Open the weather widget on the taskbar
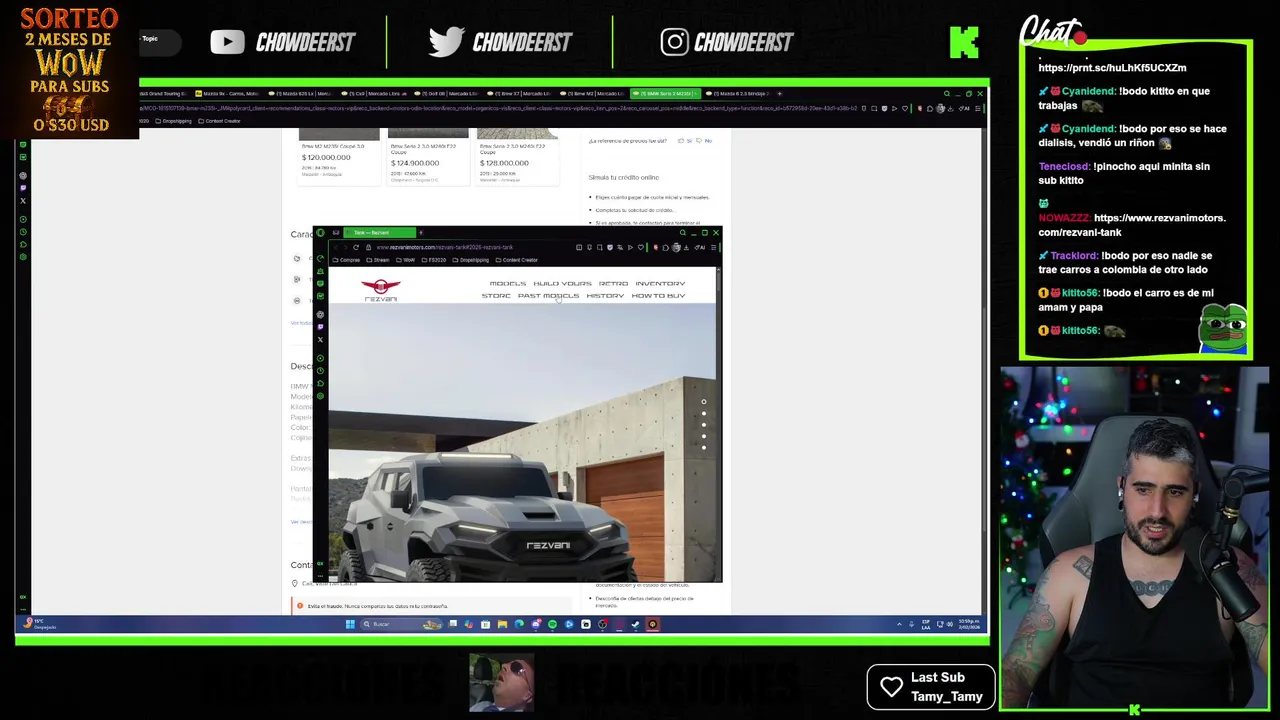Image resolution: width=1280 pixels, height=720 pixels. click(38, 623)
